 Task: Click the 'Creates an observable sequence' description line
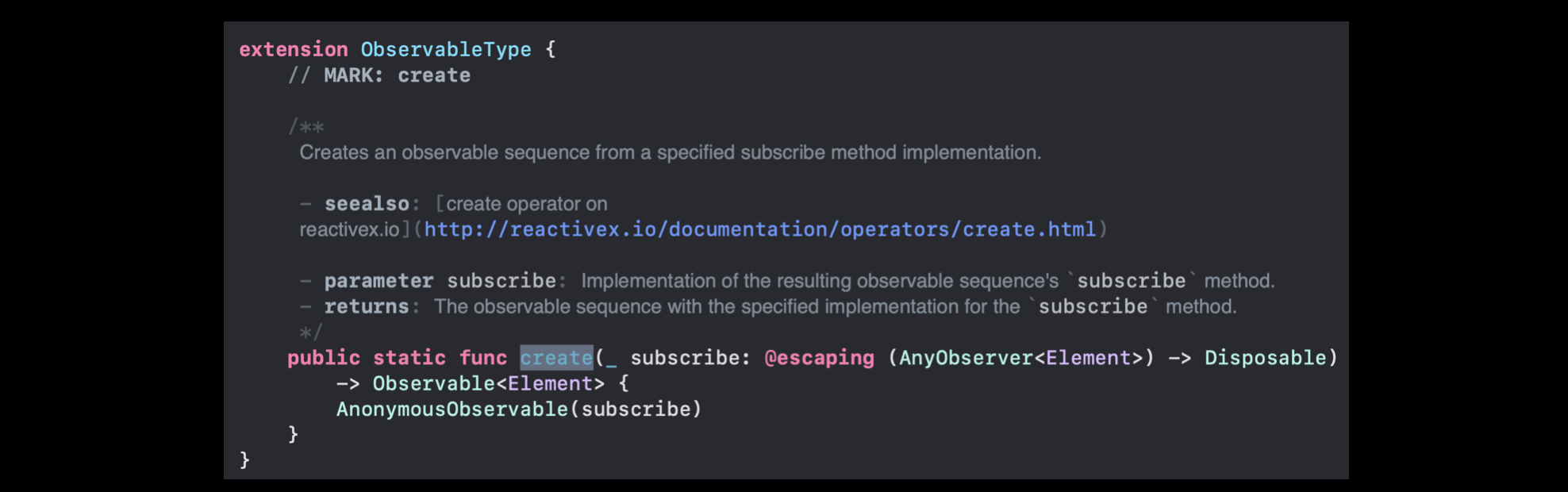point(670,152)
